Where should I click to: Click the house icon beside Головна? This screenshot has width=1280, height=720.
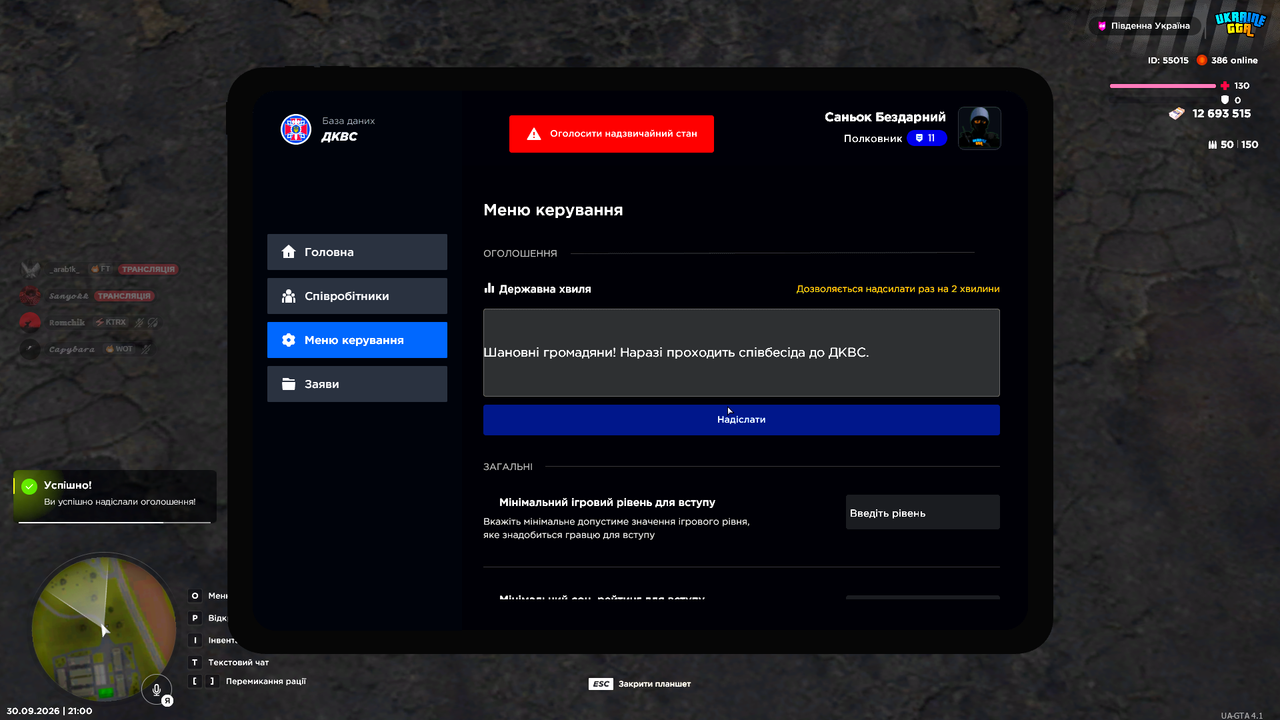point(289,252)
